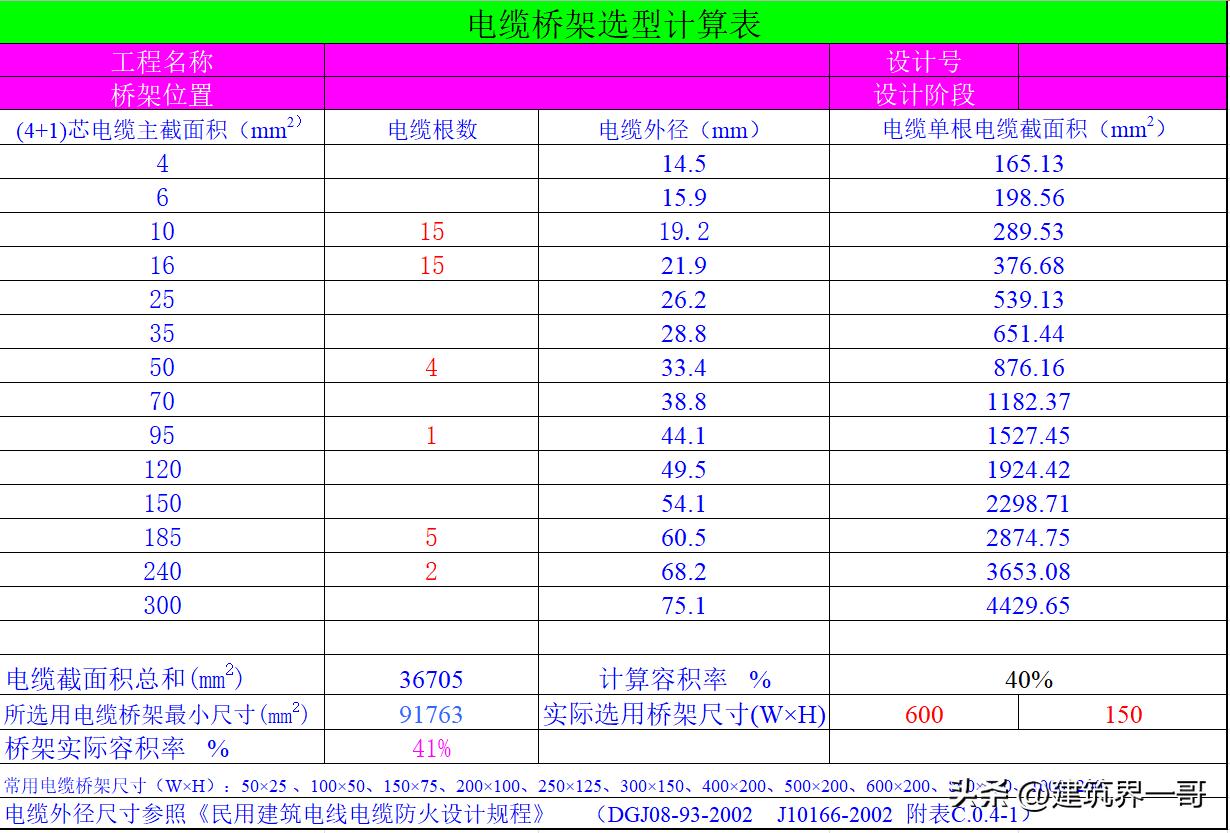This screenshot has height=833, width=1230.
Task: Select the 设计号 label cell
Action: [x=923, y=61]
